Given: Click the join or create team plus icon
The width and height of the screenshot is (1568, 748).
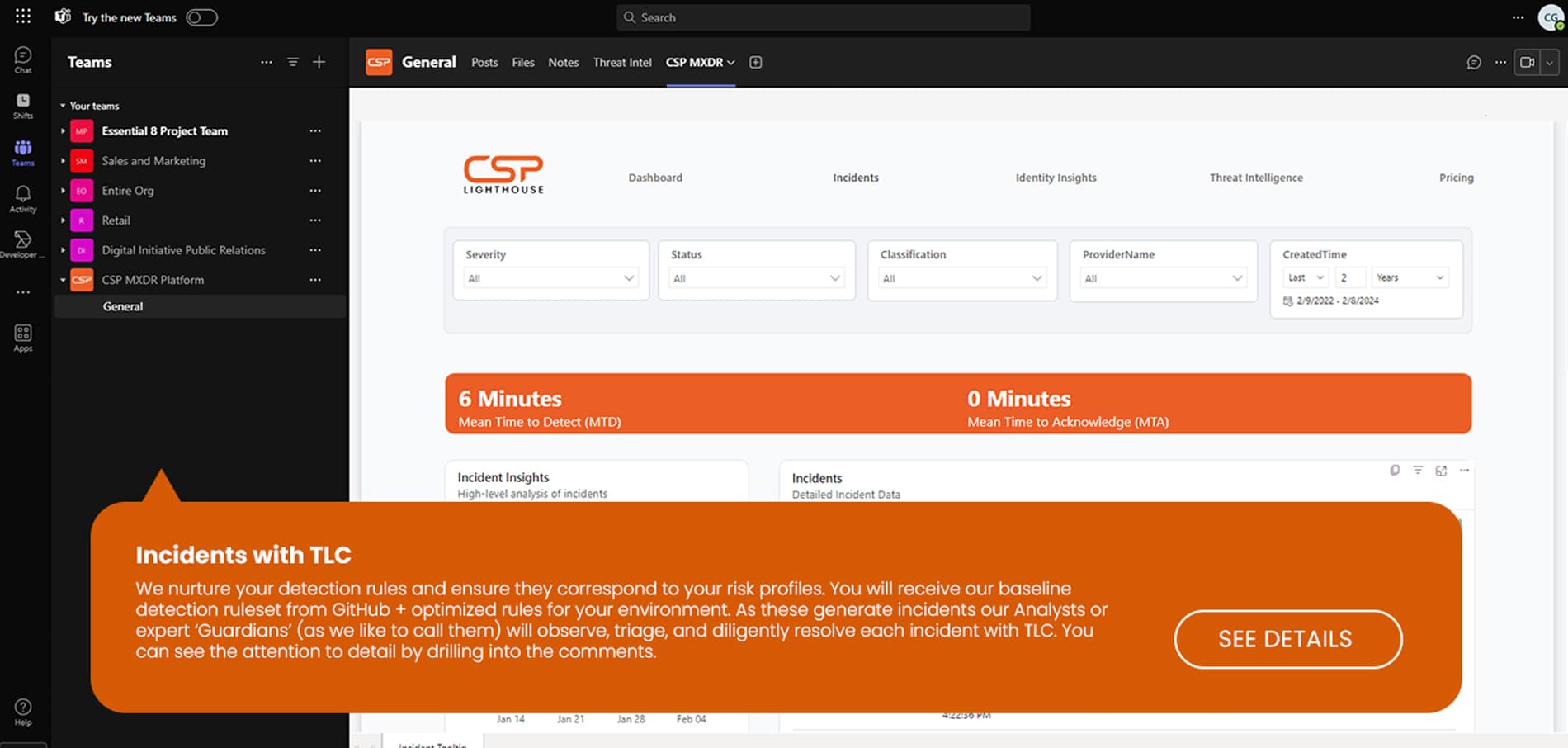Looking at the screenshot, I should point(319,62).
